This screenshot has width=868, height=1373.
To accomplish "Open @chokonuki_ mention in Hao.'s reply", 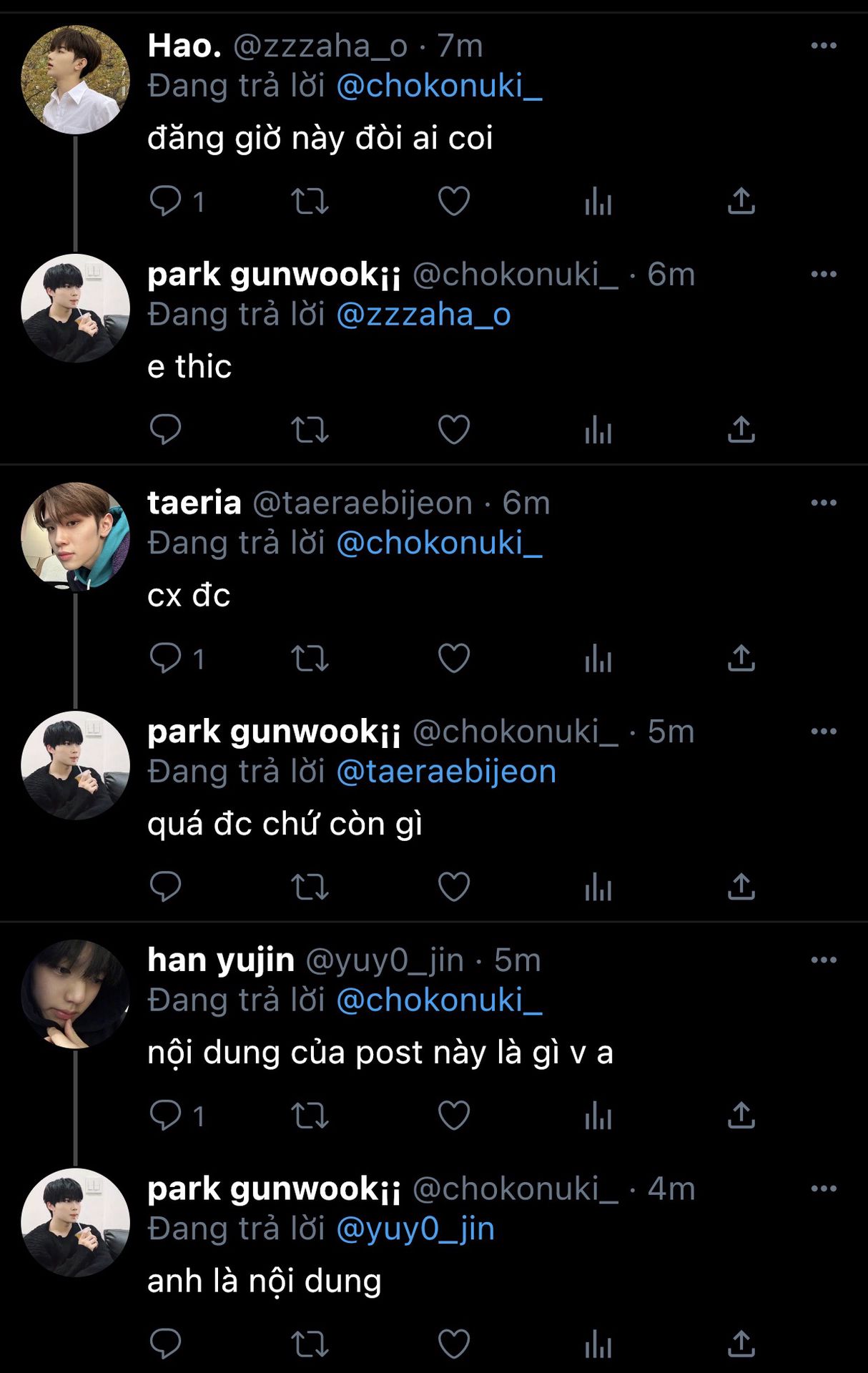I will tap(439, 86).
